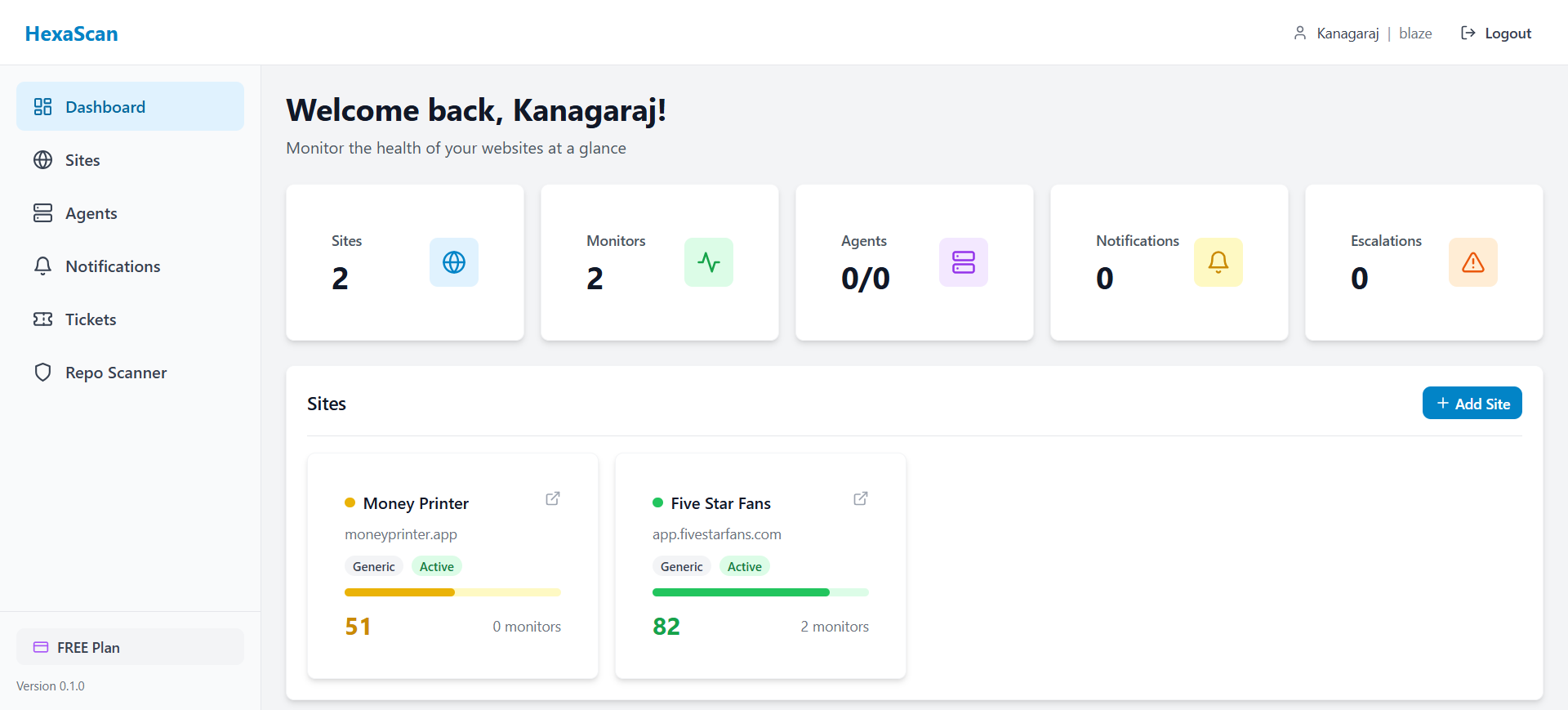Open the Repo Scanner section
The width and height of the screenshot is (1568, 710).
click(115, 373)
